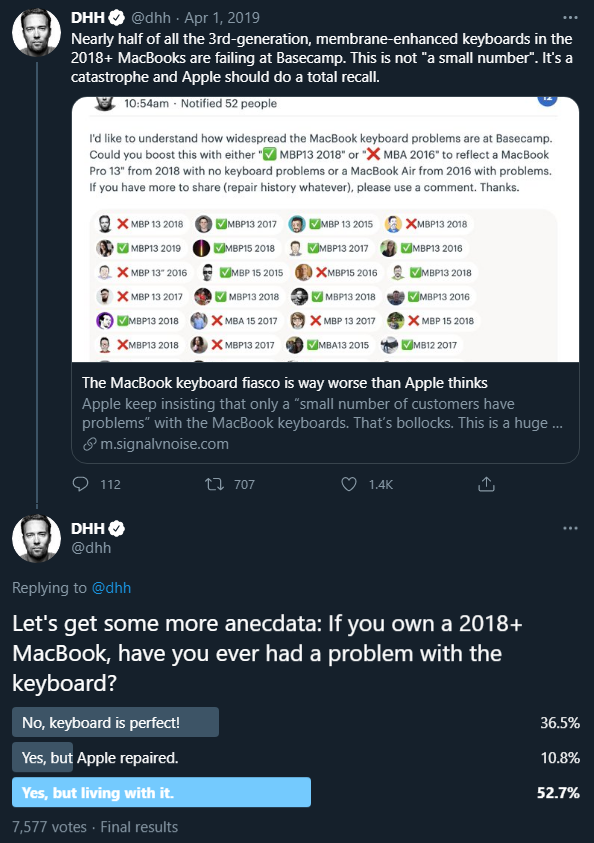The image size is (594, 843).
Task: Open more options on the top tweet
Action: (570, 18)
